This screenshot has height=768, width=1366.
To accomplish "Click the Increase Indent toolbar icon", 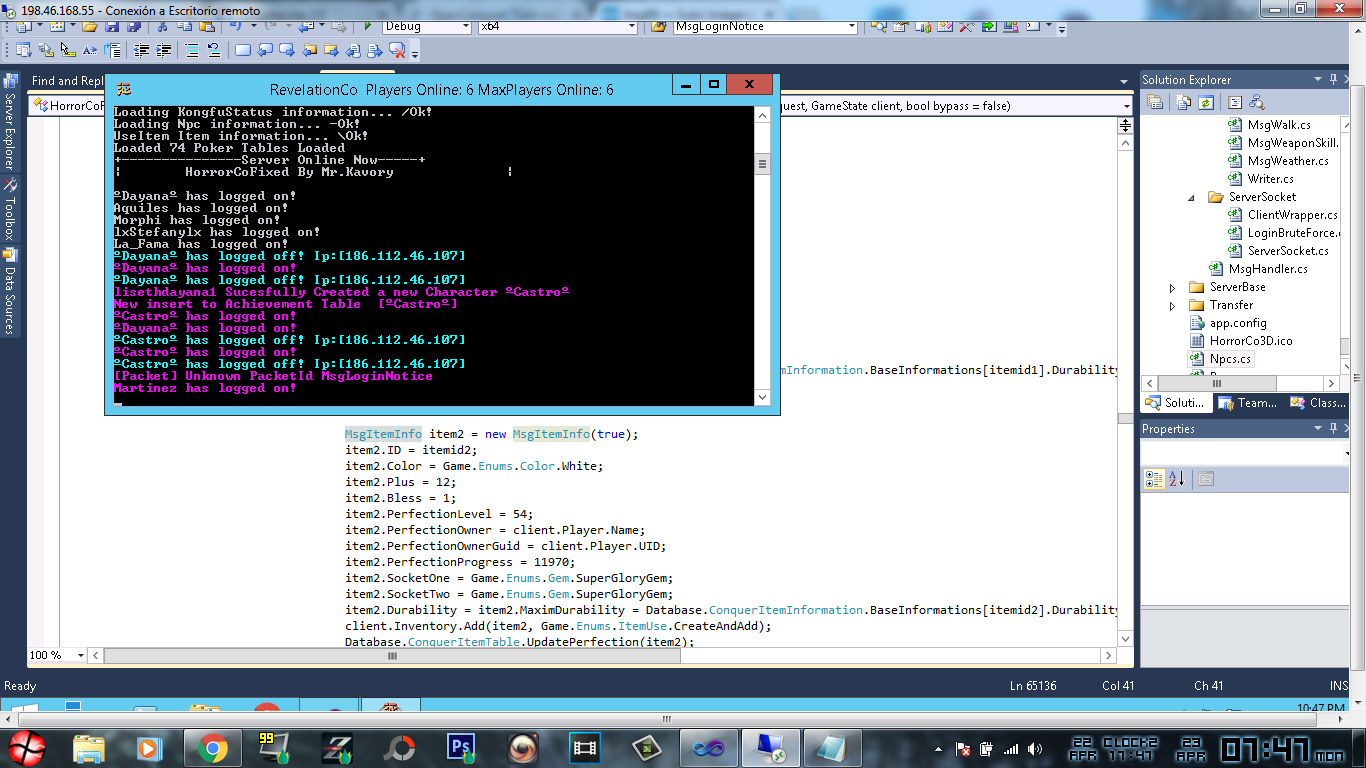I will (163, 50).
